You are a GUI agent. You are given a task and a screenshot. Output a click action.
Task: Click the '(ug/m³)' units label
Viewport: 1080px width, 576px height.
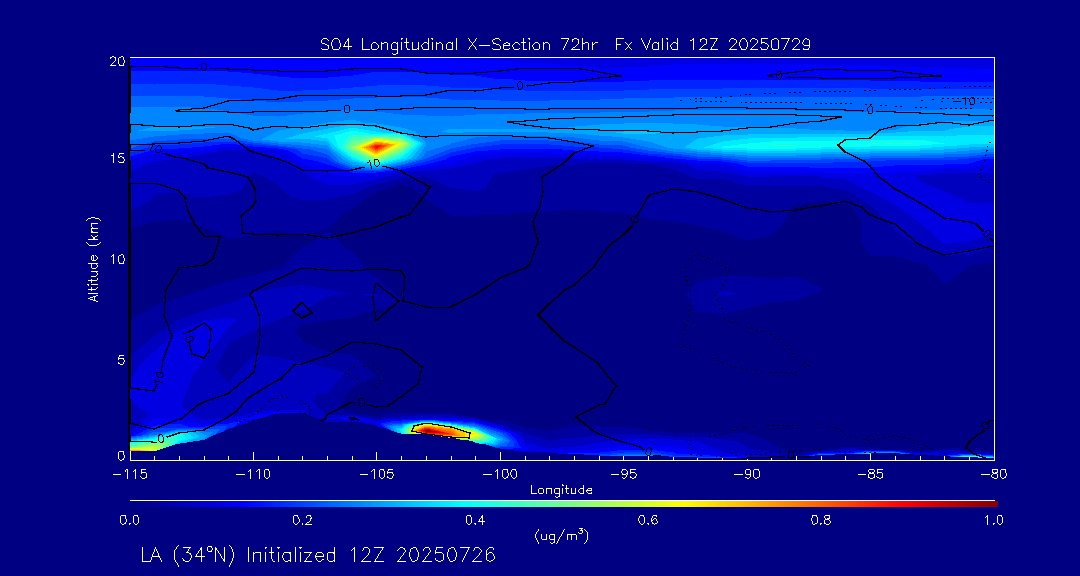point(561,536)
